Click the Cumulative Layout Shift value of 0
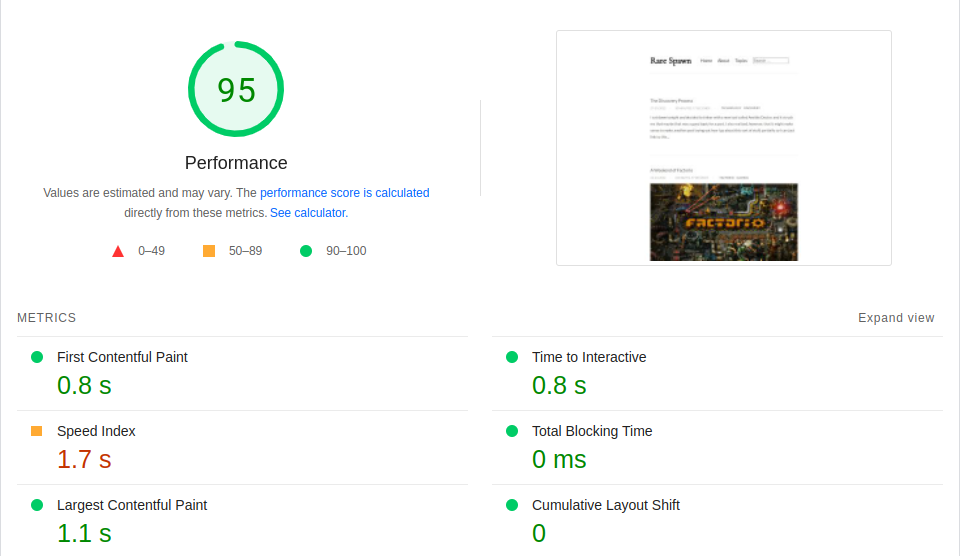 (x=539, y=534)
